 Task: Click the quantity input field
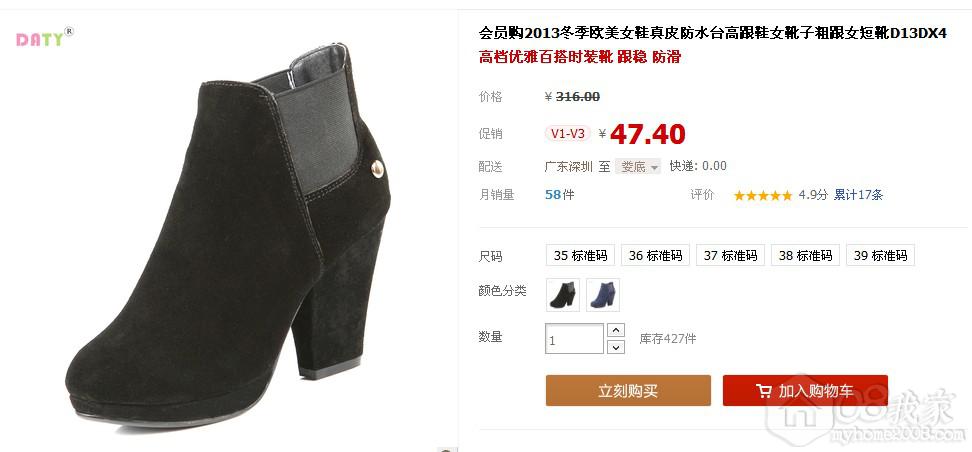point(574,339)
